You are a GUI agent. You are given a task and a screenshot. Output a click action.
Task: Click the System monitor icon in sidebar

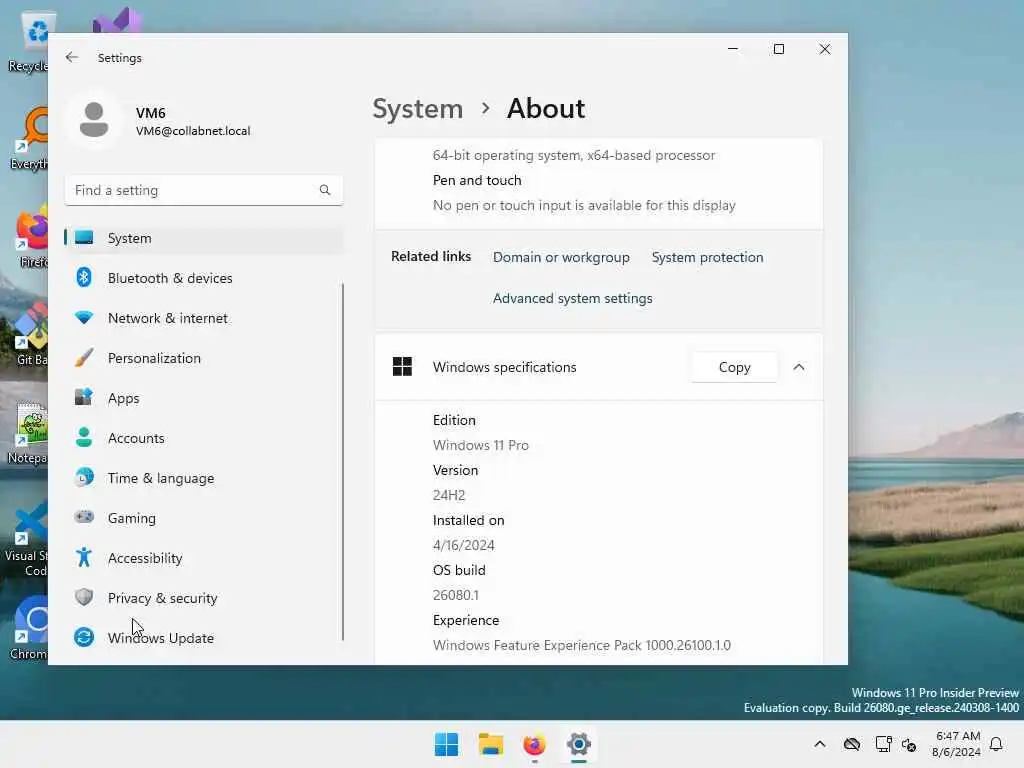(x=84, y=238)
